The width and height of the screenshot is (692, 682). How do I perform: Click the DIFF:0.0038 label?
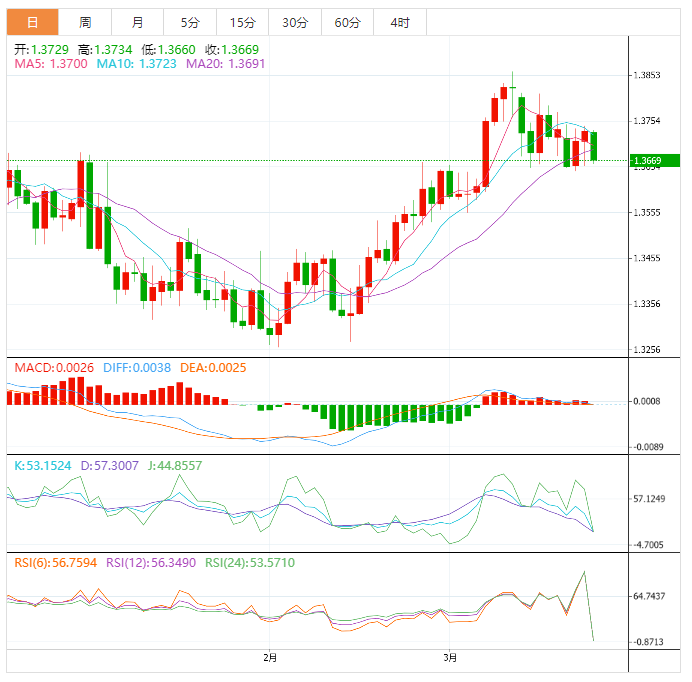pos(138,368)
